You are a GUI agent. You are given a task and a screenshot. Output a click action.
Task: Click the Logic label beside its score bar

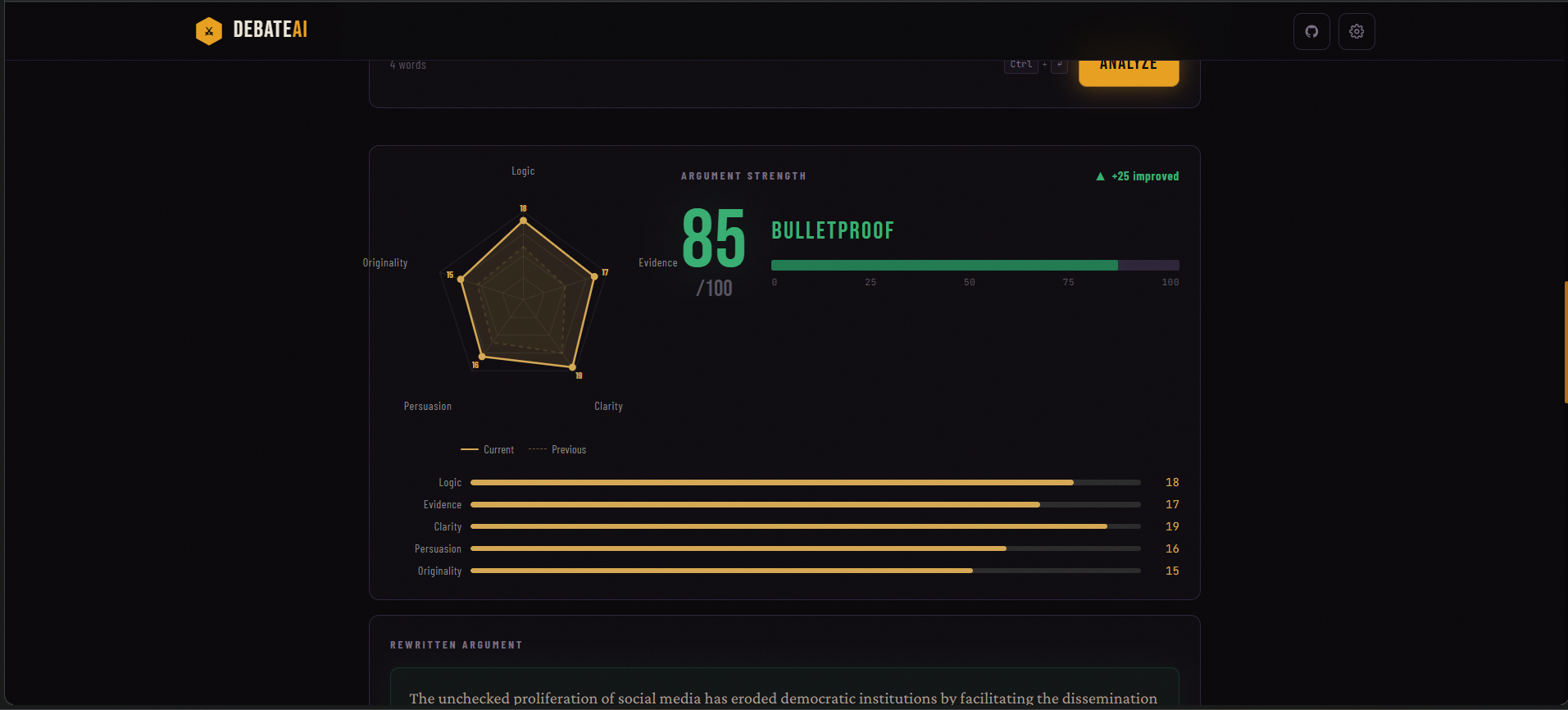(450, 483)
